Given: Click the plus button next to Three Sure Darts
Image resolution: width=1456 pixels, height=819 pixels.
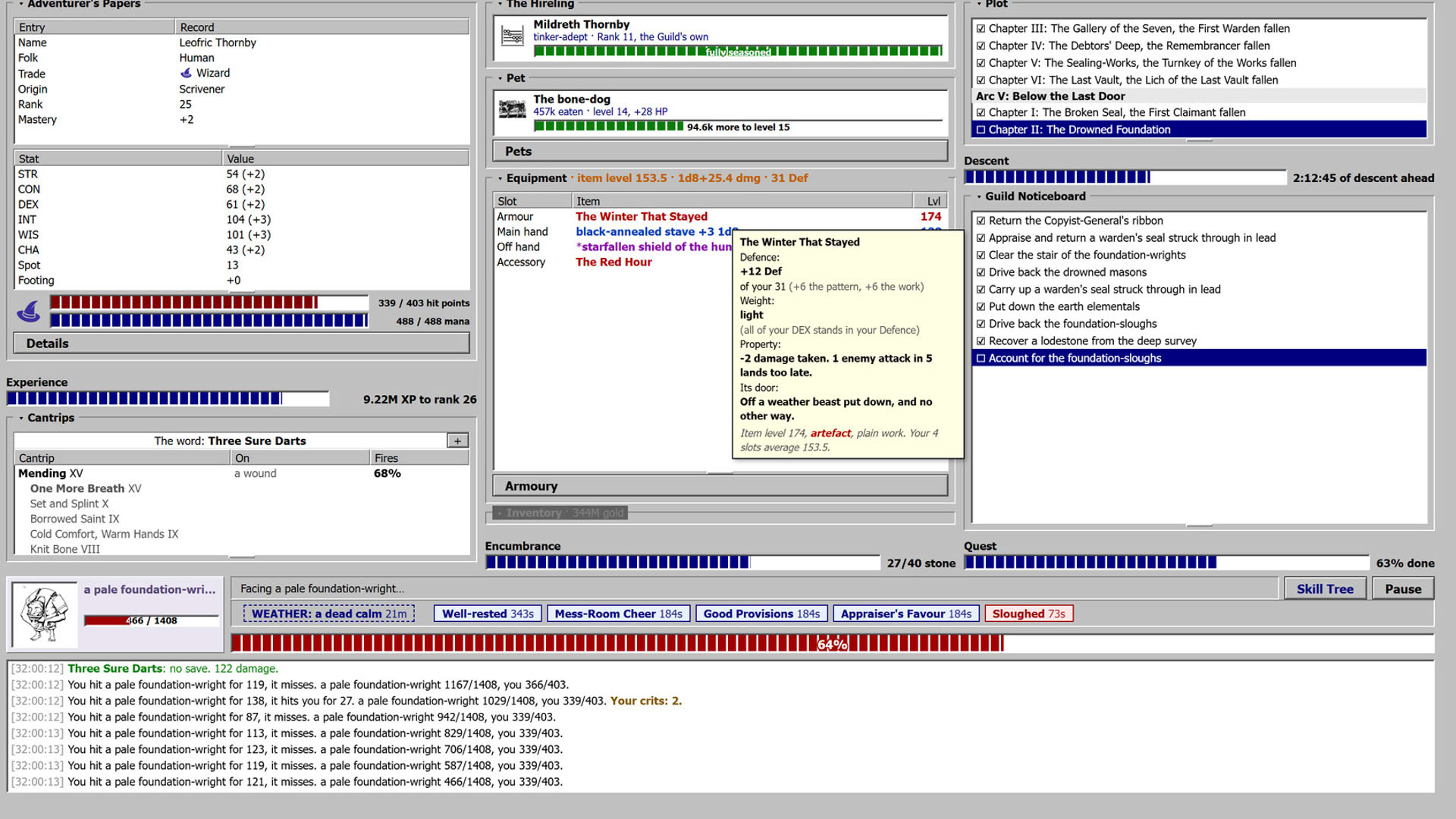Looking at the screenshot, I should point(457,441).
